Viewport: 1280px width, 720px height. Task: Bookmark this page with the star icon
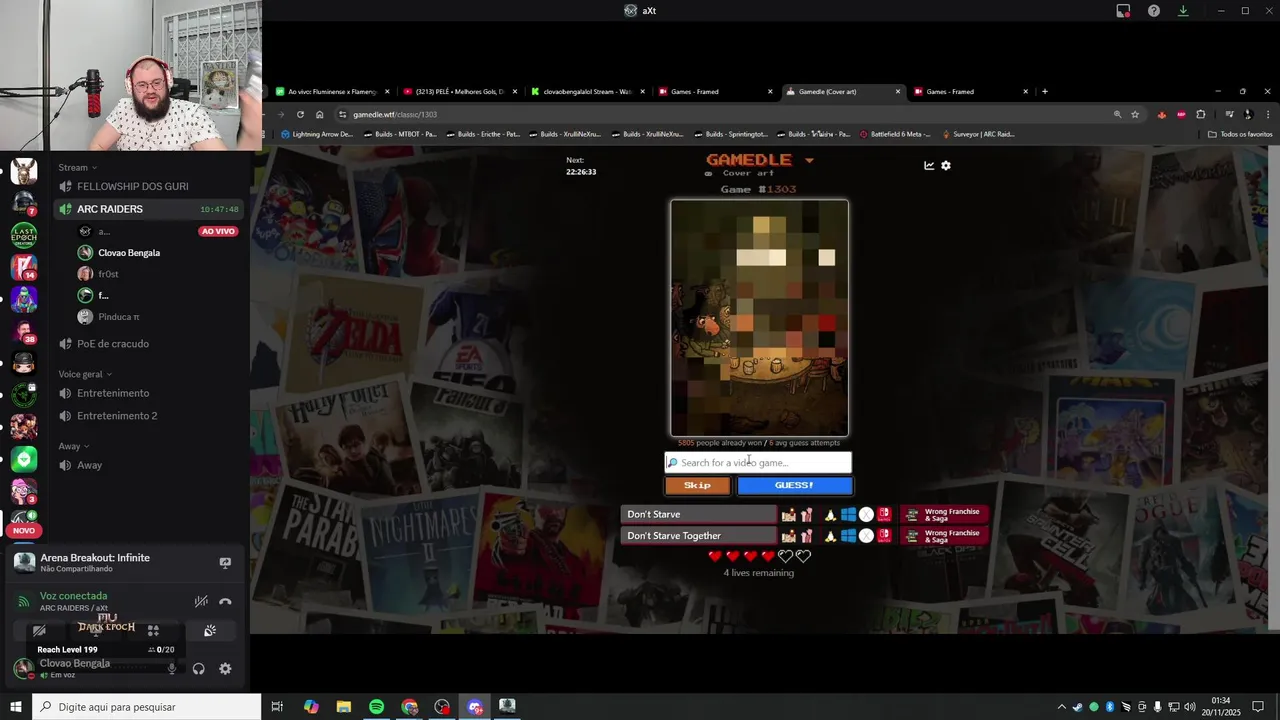point(1135,114)
